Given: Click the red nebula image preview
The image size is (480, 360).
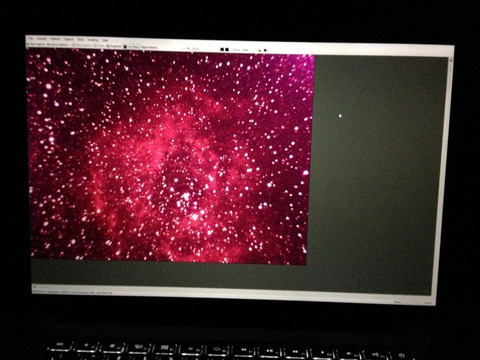Looking at the screenshot, I should coord(170,157).
